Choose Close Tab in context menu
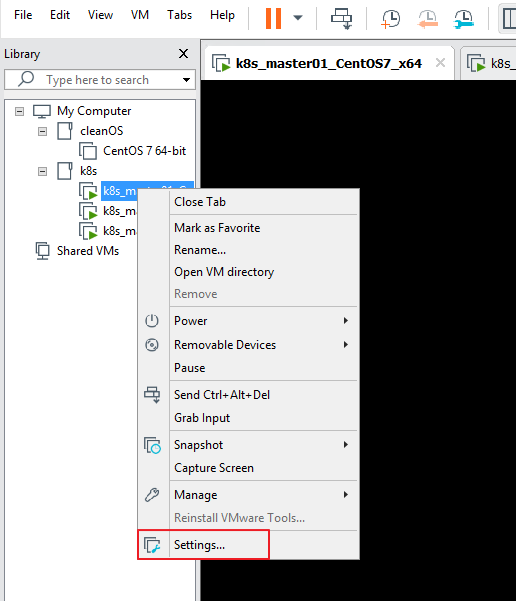Screen dimensions: 516x601 pos(249,202)
